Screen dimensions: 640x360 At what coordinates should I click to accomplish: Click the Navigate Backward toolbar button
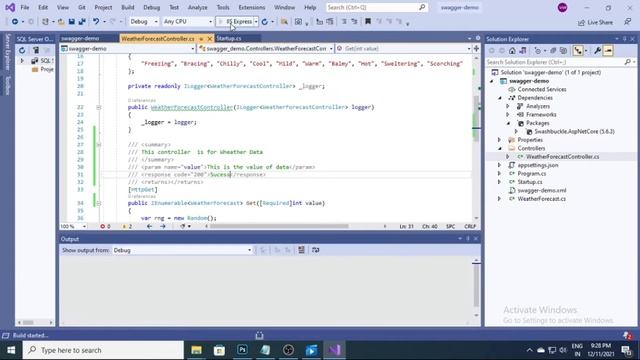point(15,22)
